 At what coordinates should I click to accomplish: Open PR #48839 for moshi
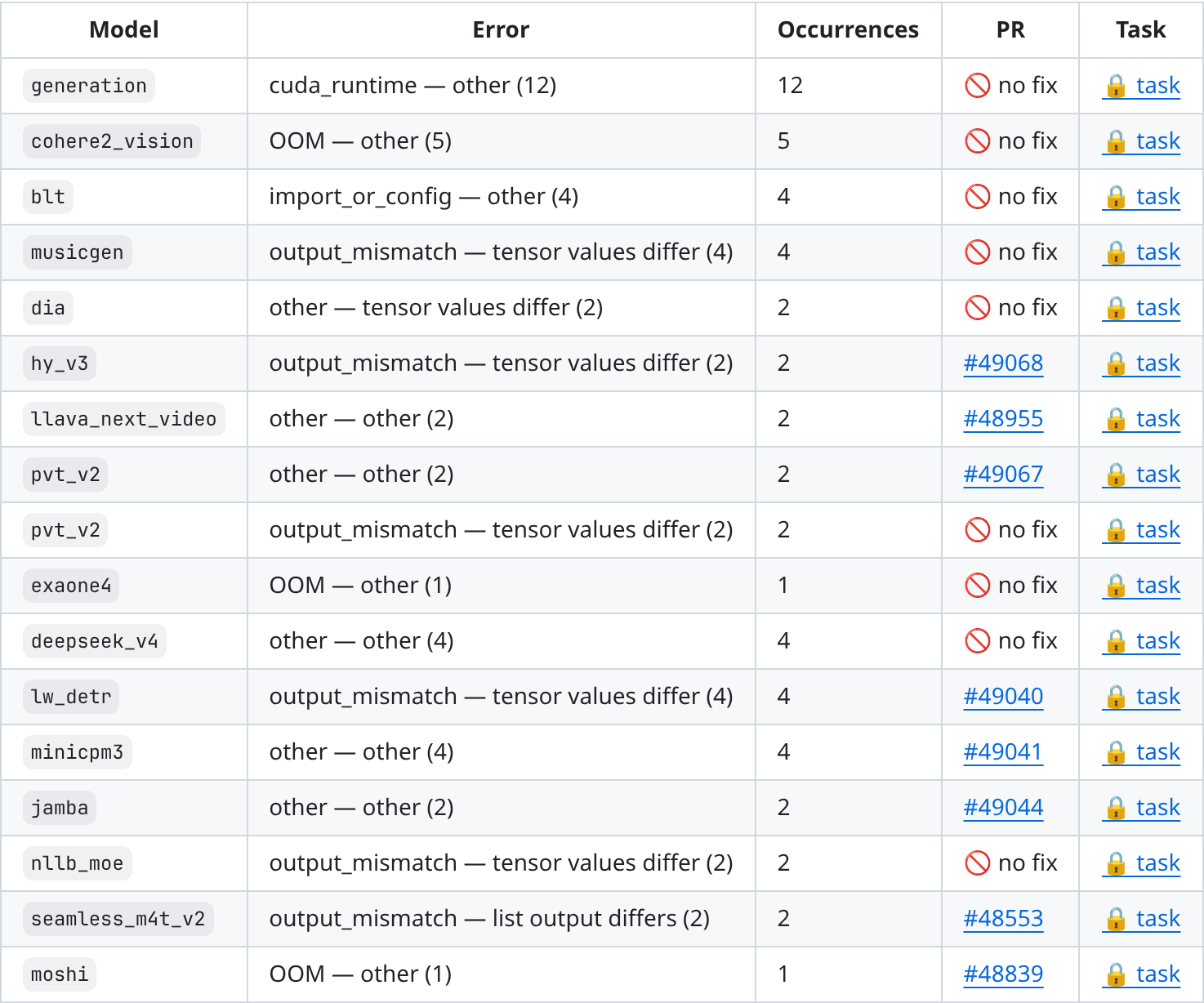[1003, 974]
